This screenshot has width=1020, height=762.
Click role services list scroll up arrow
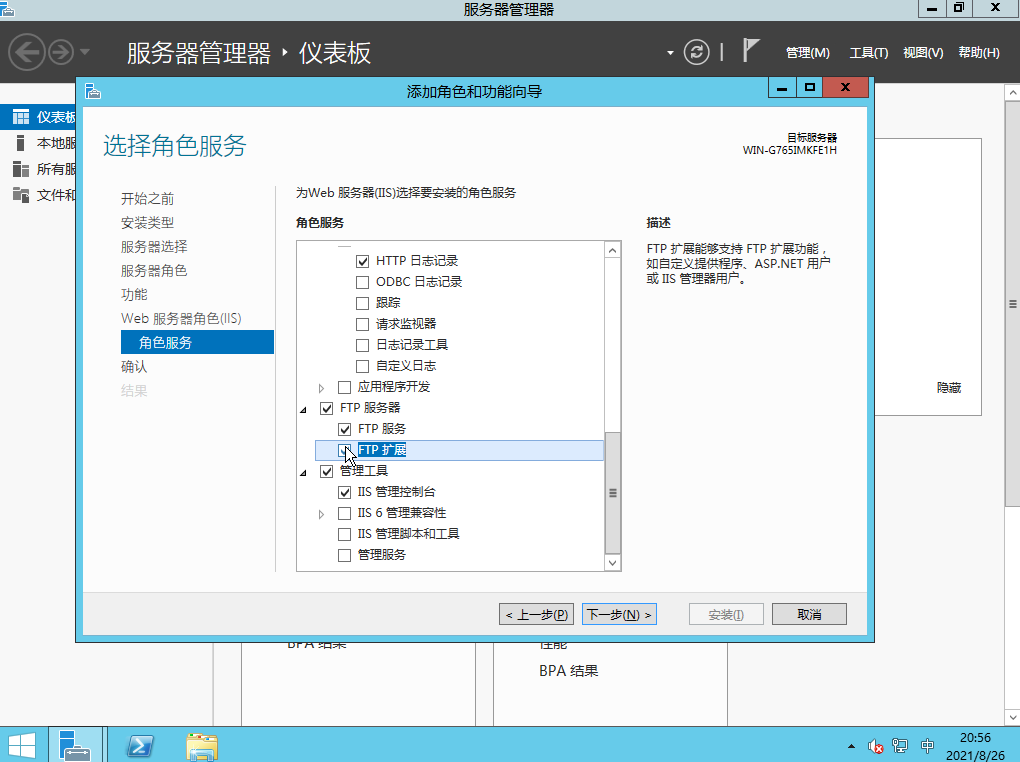612,250
